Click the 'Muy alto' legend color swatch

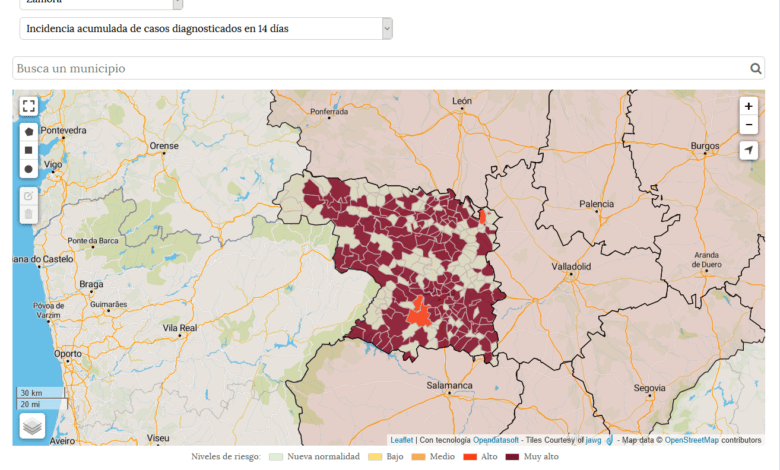click(x=513, y=457)
